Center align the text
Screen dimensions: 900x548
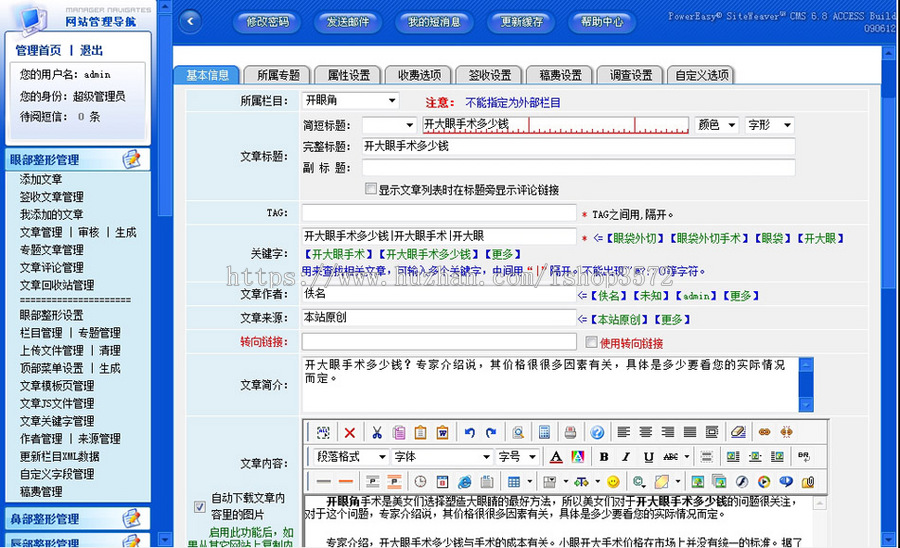click(x=646, y=432)
